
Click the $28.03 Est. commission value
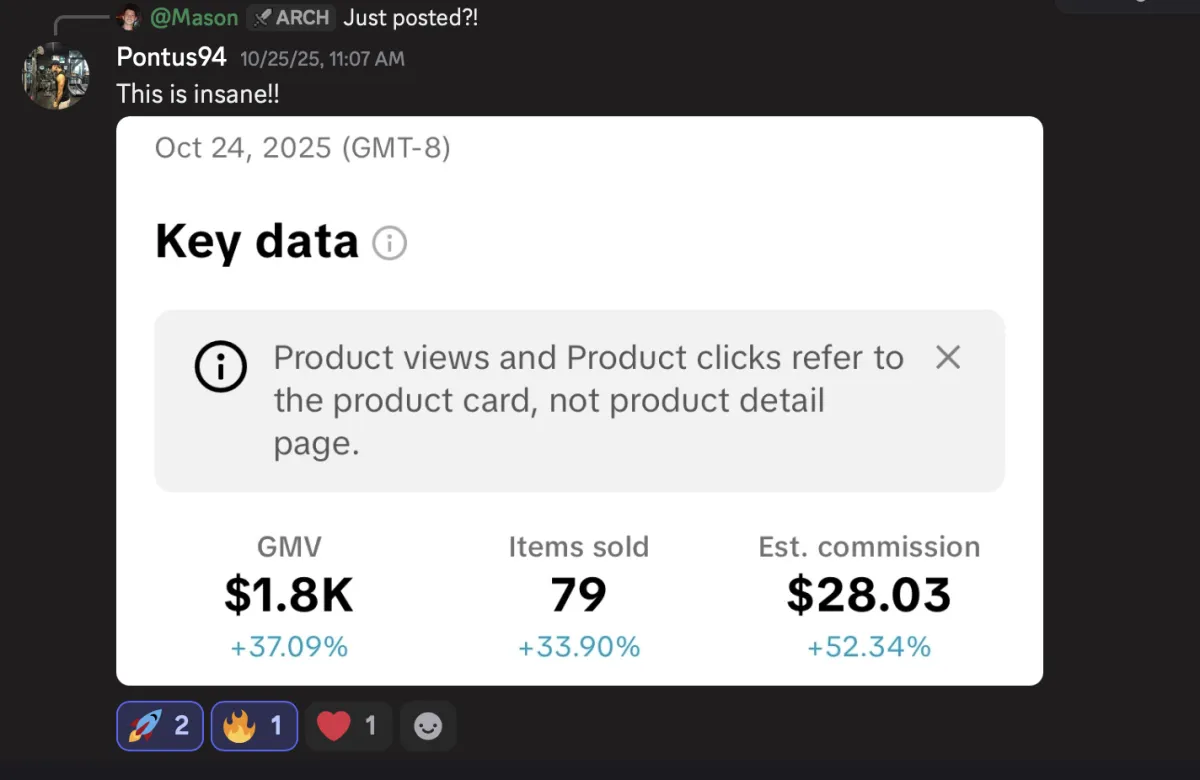pos(868,595)
